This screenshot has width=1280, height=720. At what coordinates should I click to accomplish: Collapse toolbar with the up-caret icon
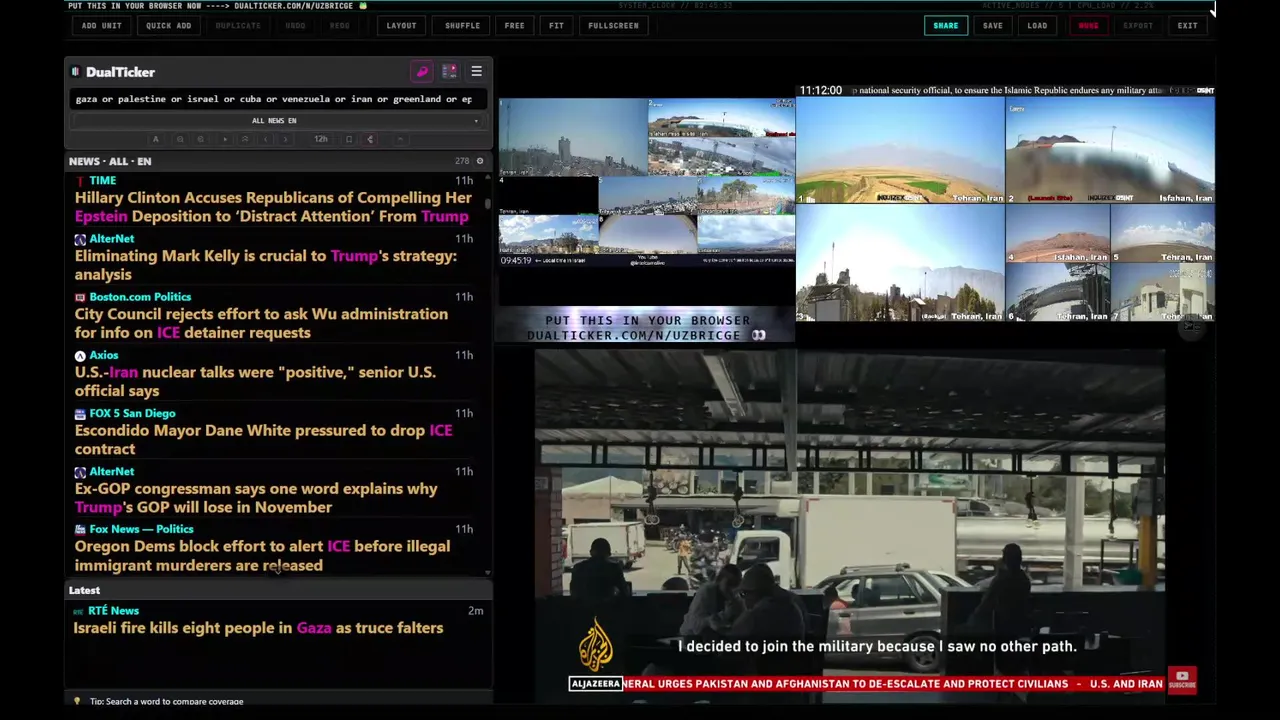click(400, 139)
